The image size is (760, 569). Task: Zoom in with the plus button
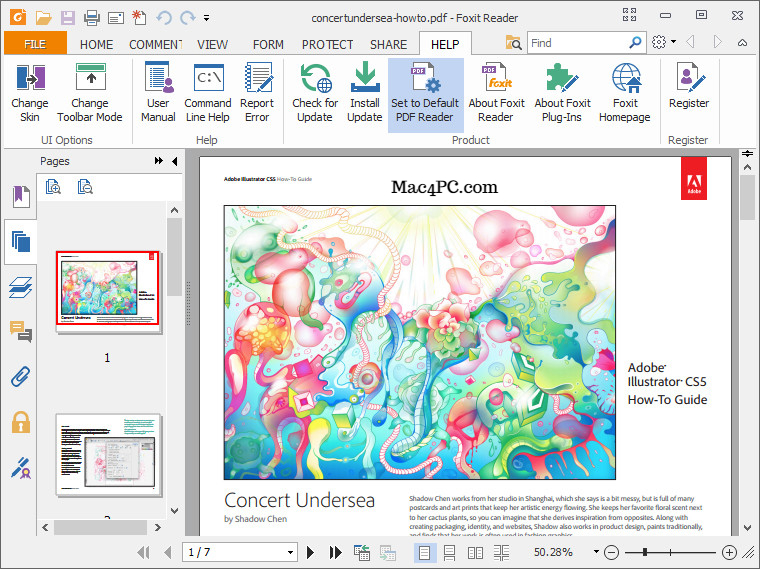point(729,552)
